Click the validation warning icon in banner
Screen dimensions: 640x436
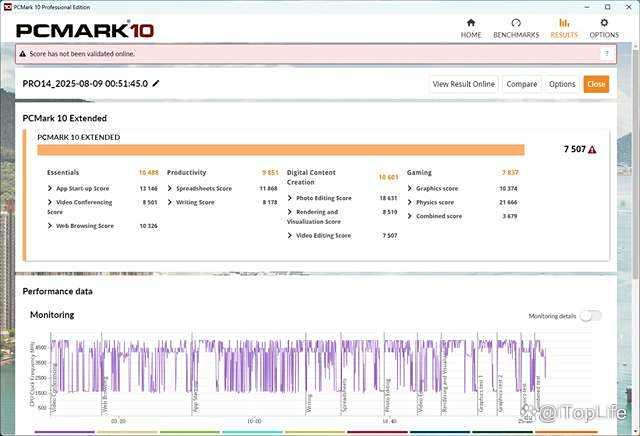click(22, 53)
